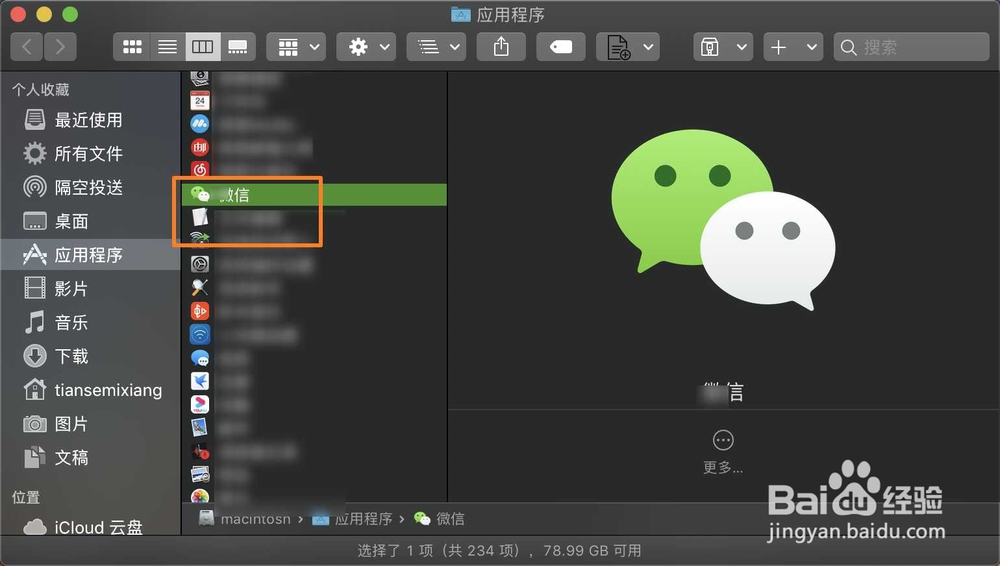Open 音乐 in the sidebar
The image size is (1000, 566).
(89, 322)
